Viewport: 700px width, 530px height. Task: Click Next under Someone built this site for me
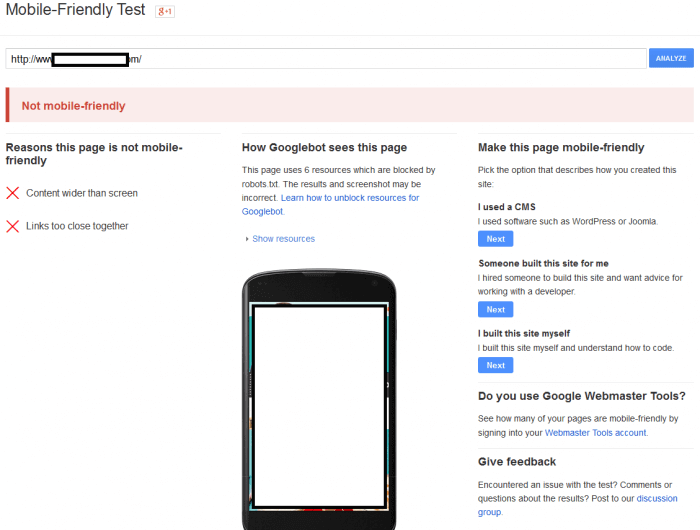point(495,309)
